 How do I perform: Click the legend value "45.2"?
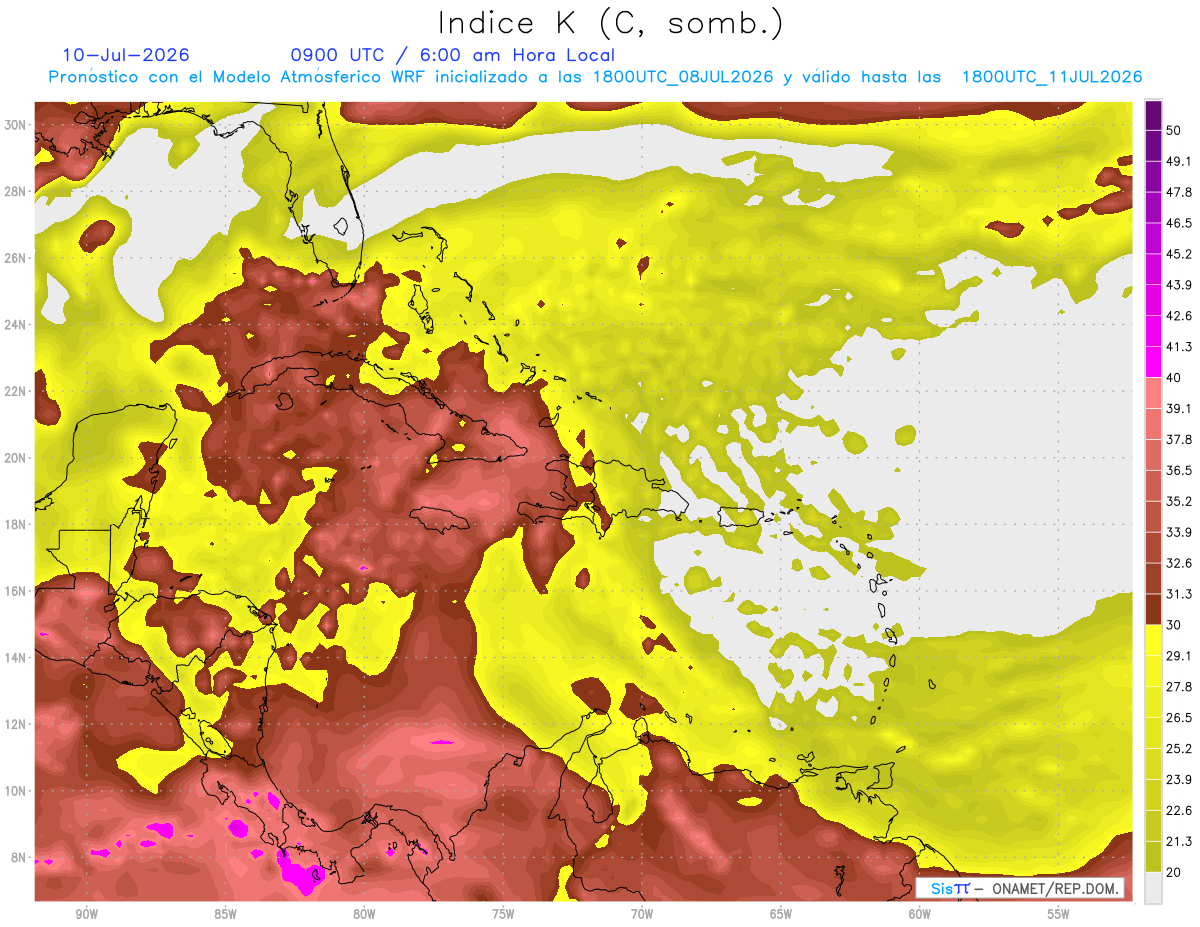(x=1179, y=254)
